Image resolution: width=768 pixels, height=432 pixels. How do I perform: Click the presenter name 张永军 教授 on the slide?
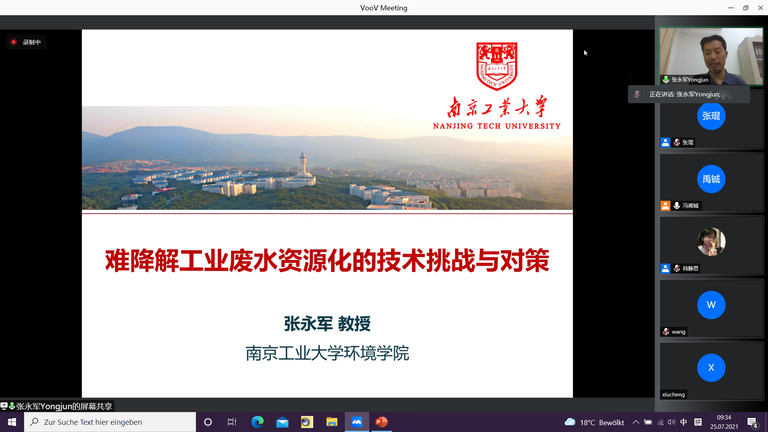pyautogui.click(x=327, y=324)
